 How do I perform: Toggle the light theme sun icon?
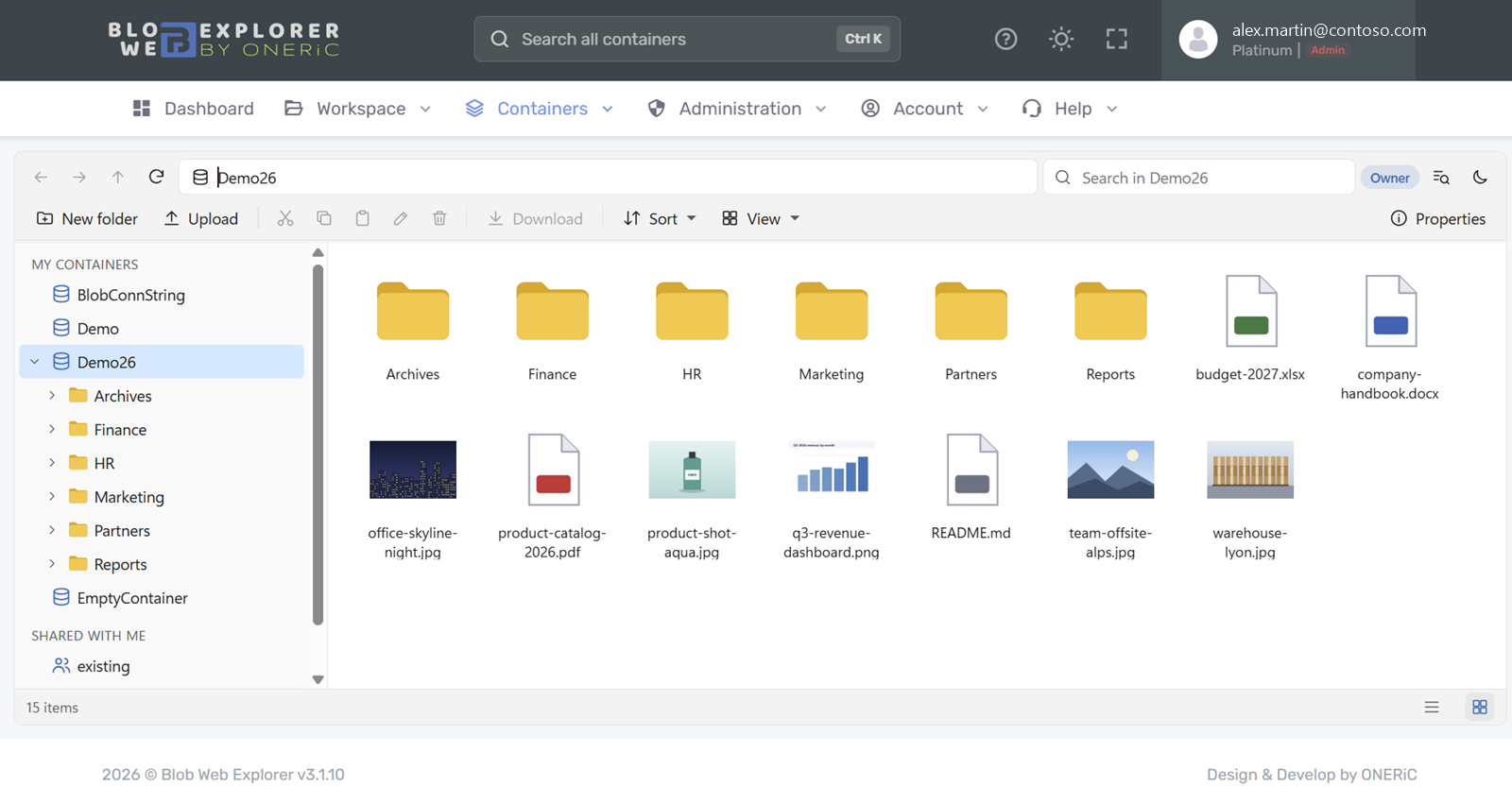[x=1061, y=39]
